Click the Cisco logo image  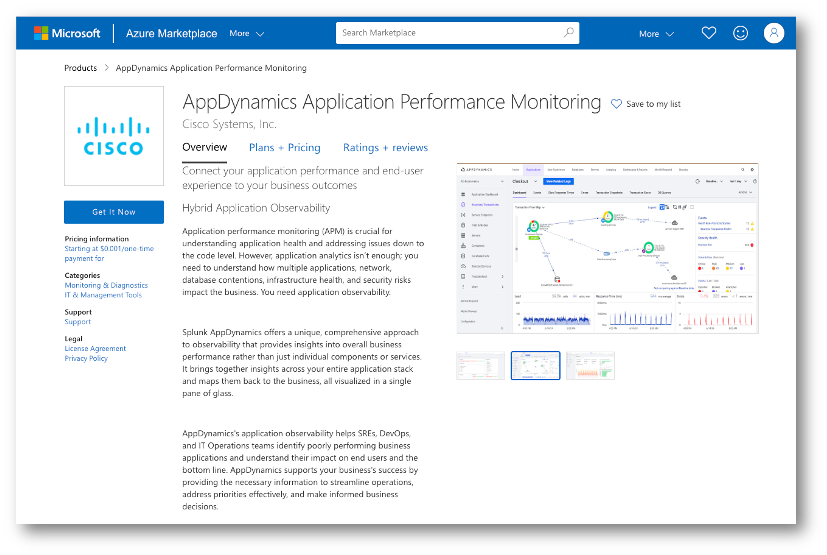[x=114, y=136]
